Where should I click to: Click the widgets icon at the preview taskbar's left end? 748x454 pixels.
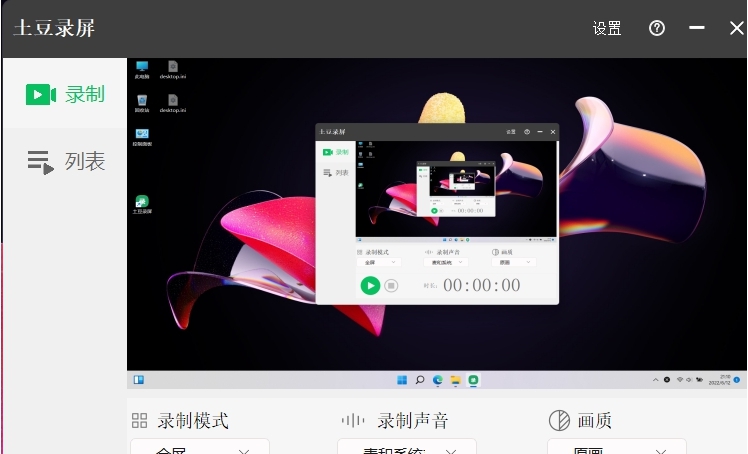(139, 380)
